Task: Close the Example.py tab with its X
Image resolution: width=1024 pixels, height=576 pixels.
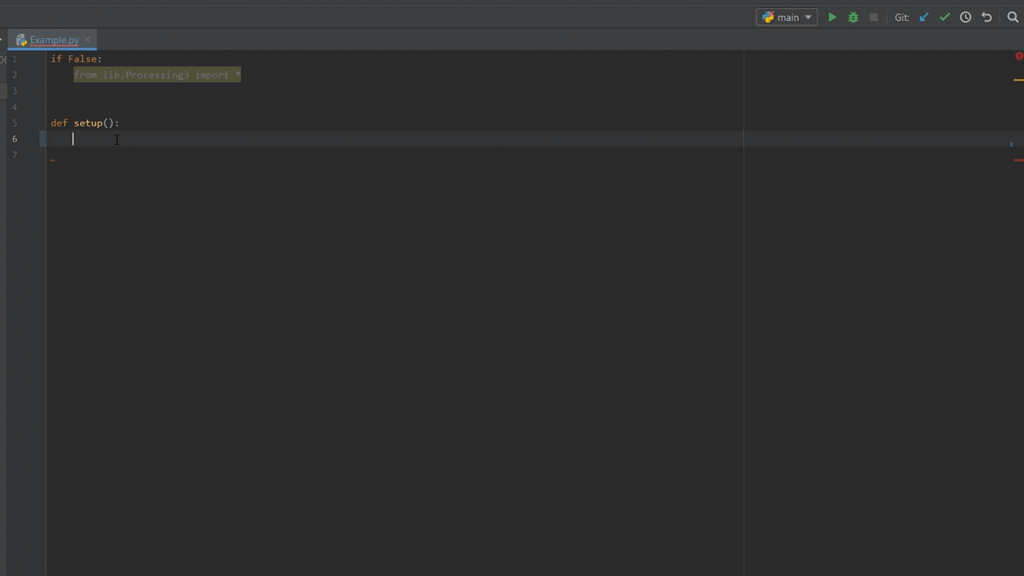Action: [88, 40]
